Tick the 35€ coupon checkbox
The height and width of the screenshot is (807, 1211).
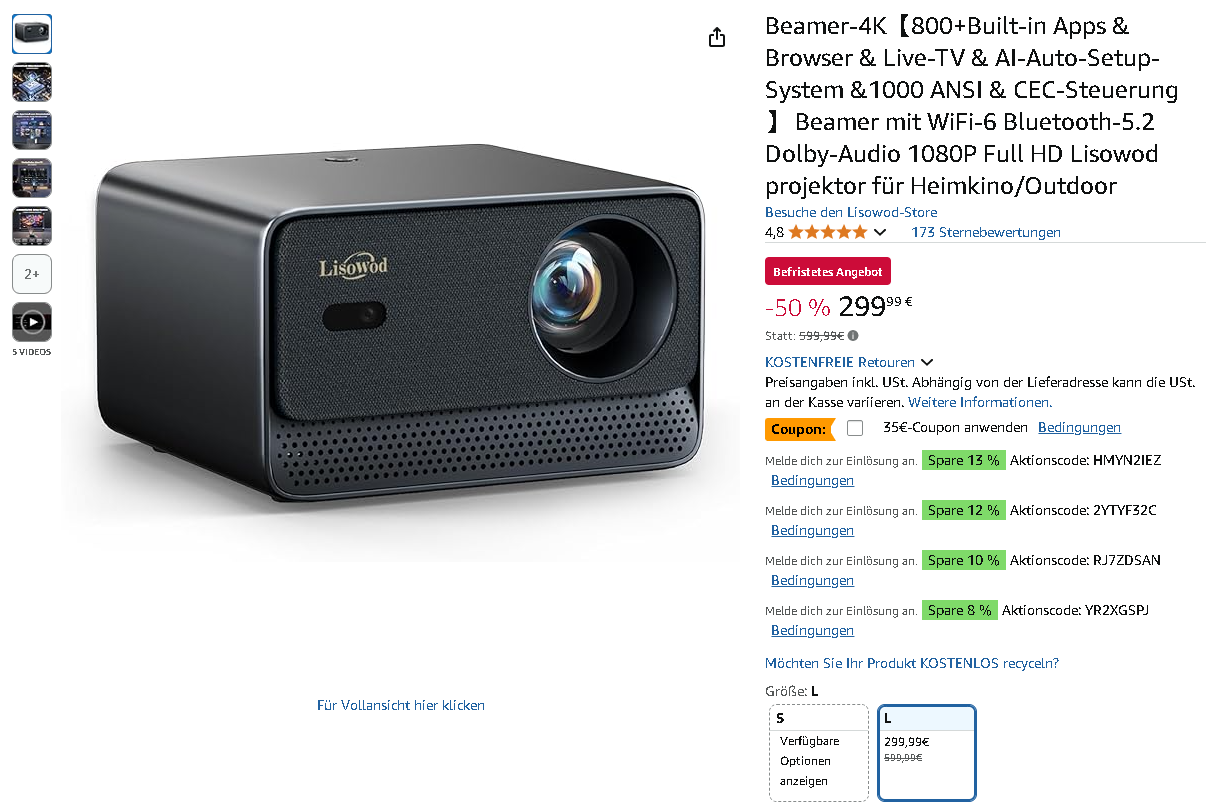click(x=855, y=428)
